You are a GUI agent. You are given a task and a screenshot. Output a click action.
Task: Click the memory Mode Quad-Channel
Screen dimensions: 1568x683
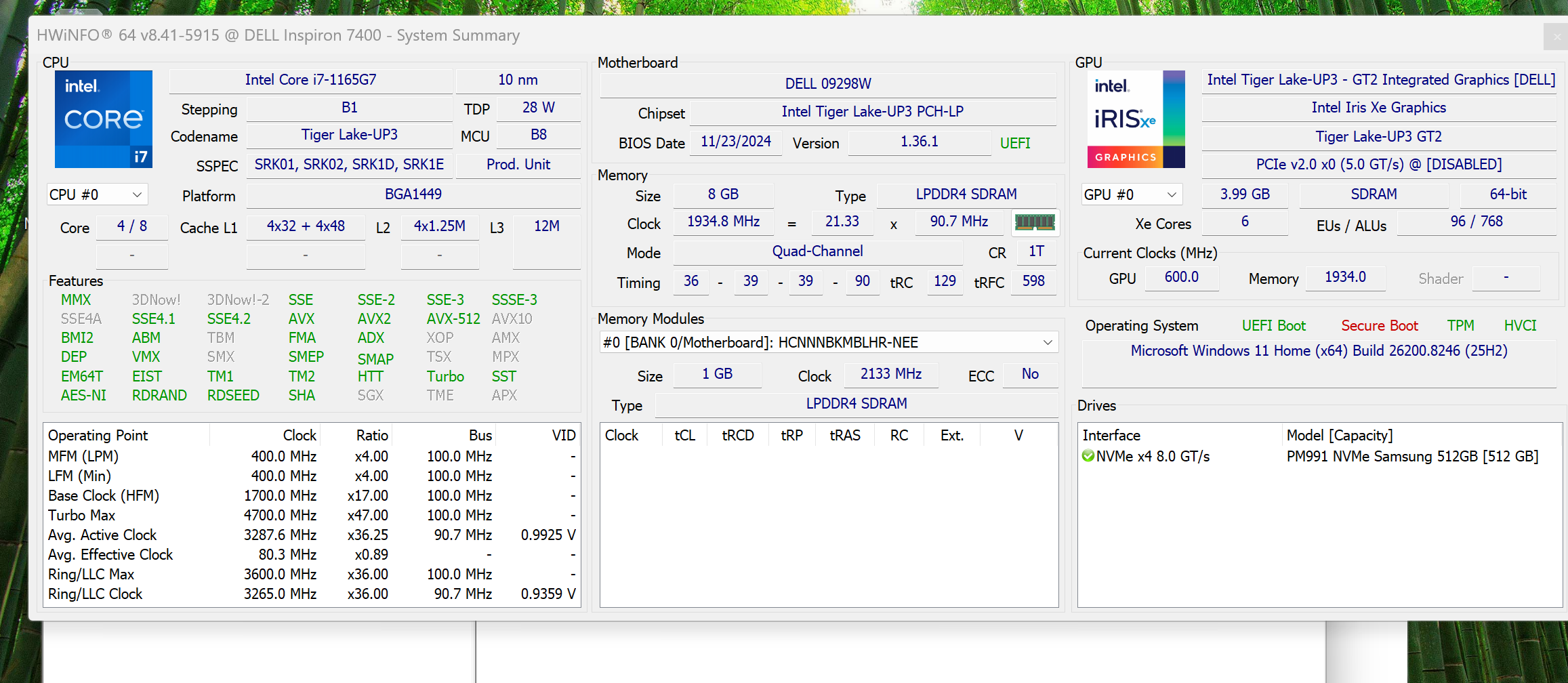pos(818,252)
